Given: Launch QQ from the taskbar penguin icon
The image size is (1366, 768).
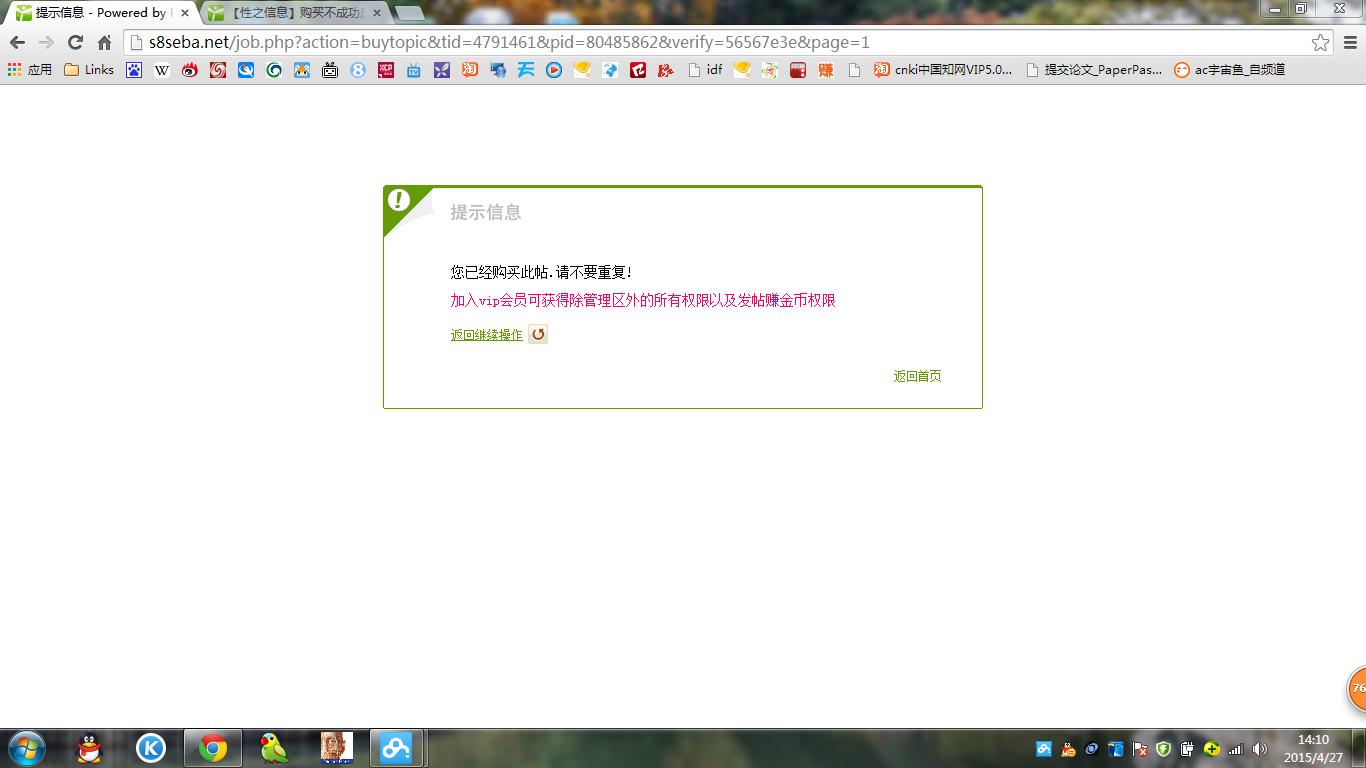Looking at the screenshot, I should point(86,747).
